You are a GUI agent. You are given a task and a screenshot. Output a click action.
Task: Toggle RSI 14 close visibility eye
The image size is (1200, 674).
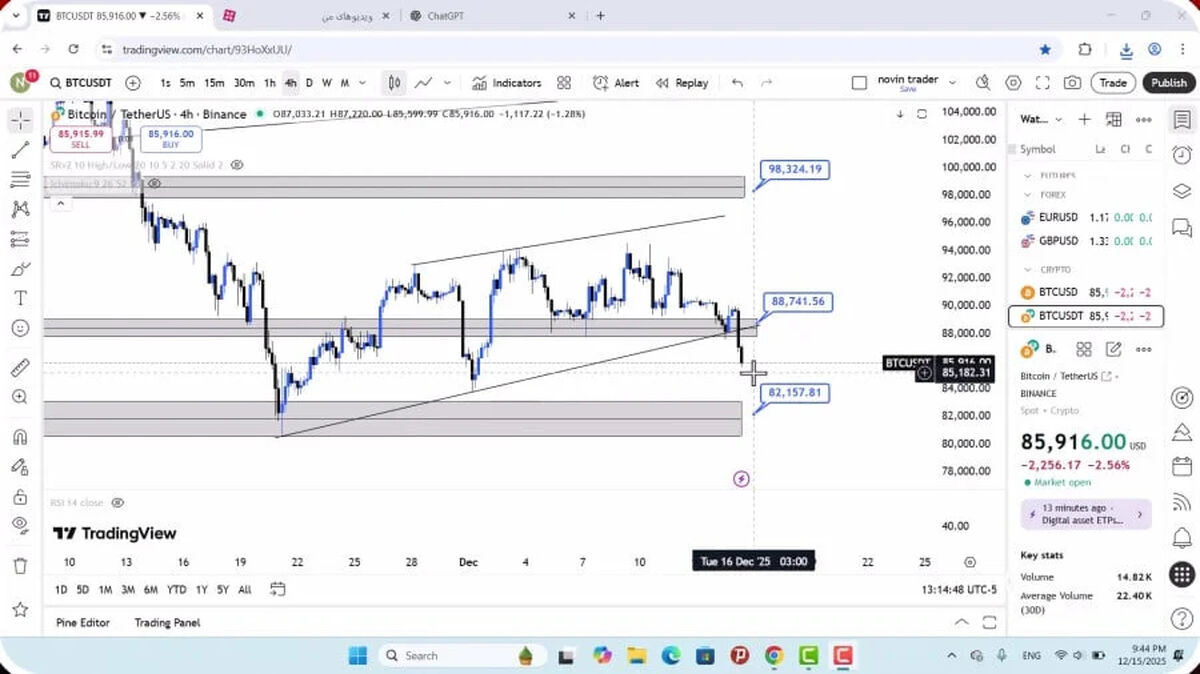(117, 502)
